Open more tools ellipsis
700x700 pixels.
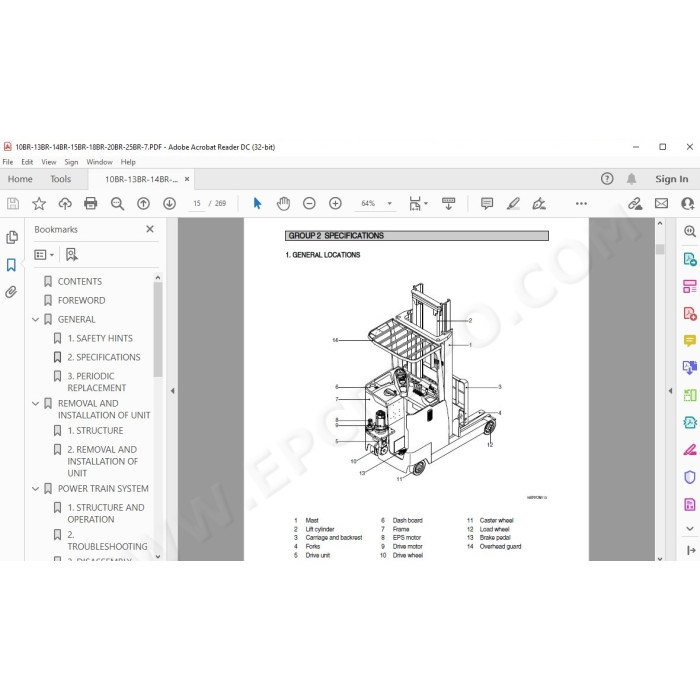click(581, 204)
